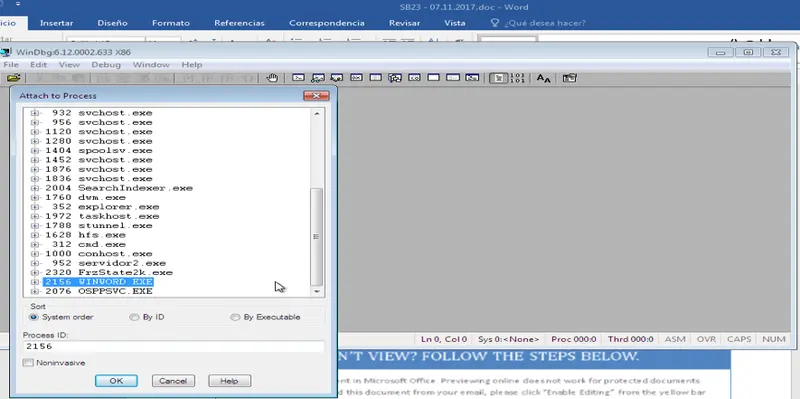Open the Watch window toolbar icon
This screenshot has width=800, height=399.
318,78
